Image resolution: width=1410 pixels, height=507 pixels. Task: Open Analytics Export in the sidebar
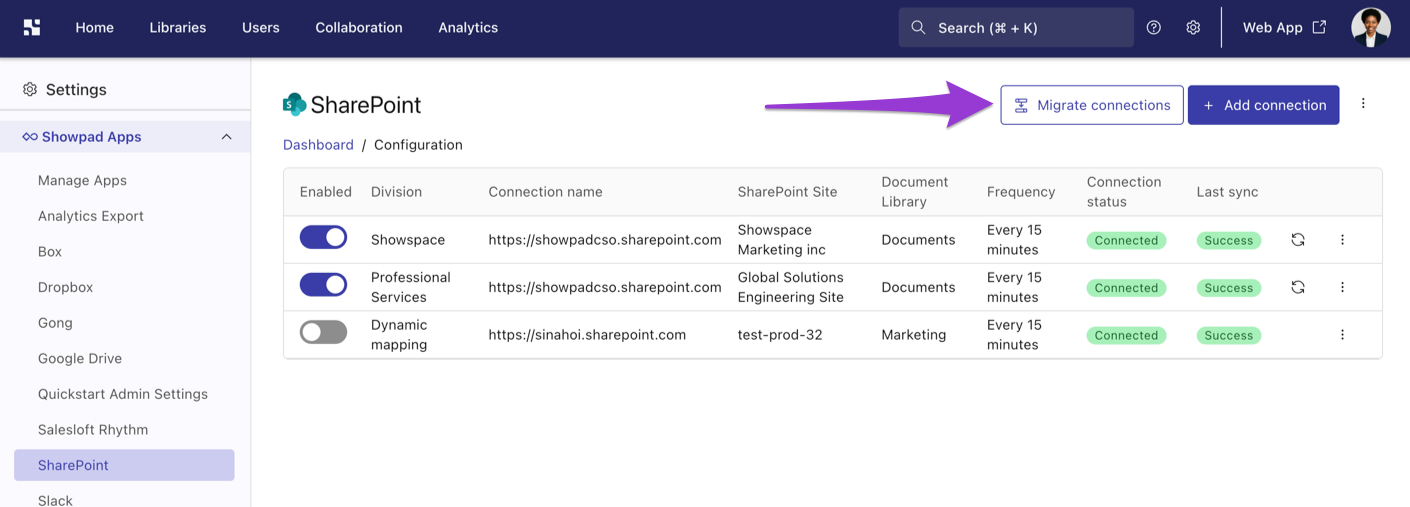pyautogui.click(x=91, y=216)
